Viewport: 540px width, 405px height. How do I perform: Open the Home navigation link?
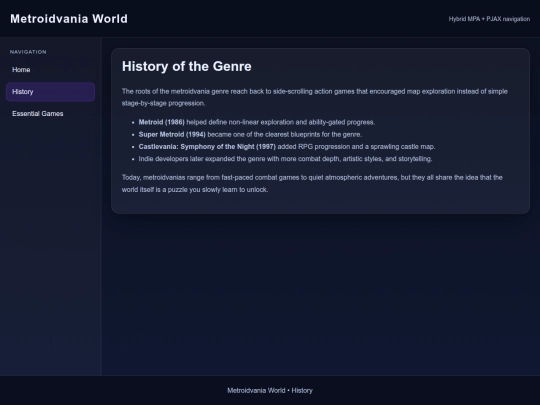click(50, 70)
